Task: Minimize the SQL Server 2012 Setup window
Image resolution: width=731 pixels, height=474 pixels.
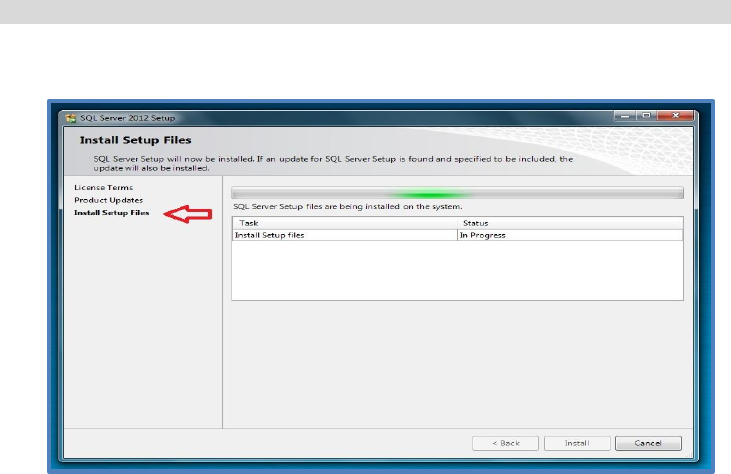Action: coord(625,116)
